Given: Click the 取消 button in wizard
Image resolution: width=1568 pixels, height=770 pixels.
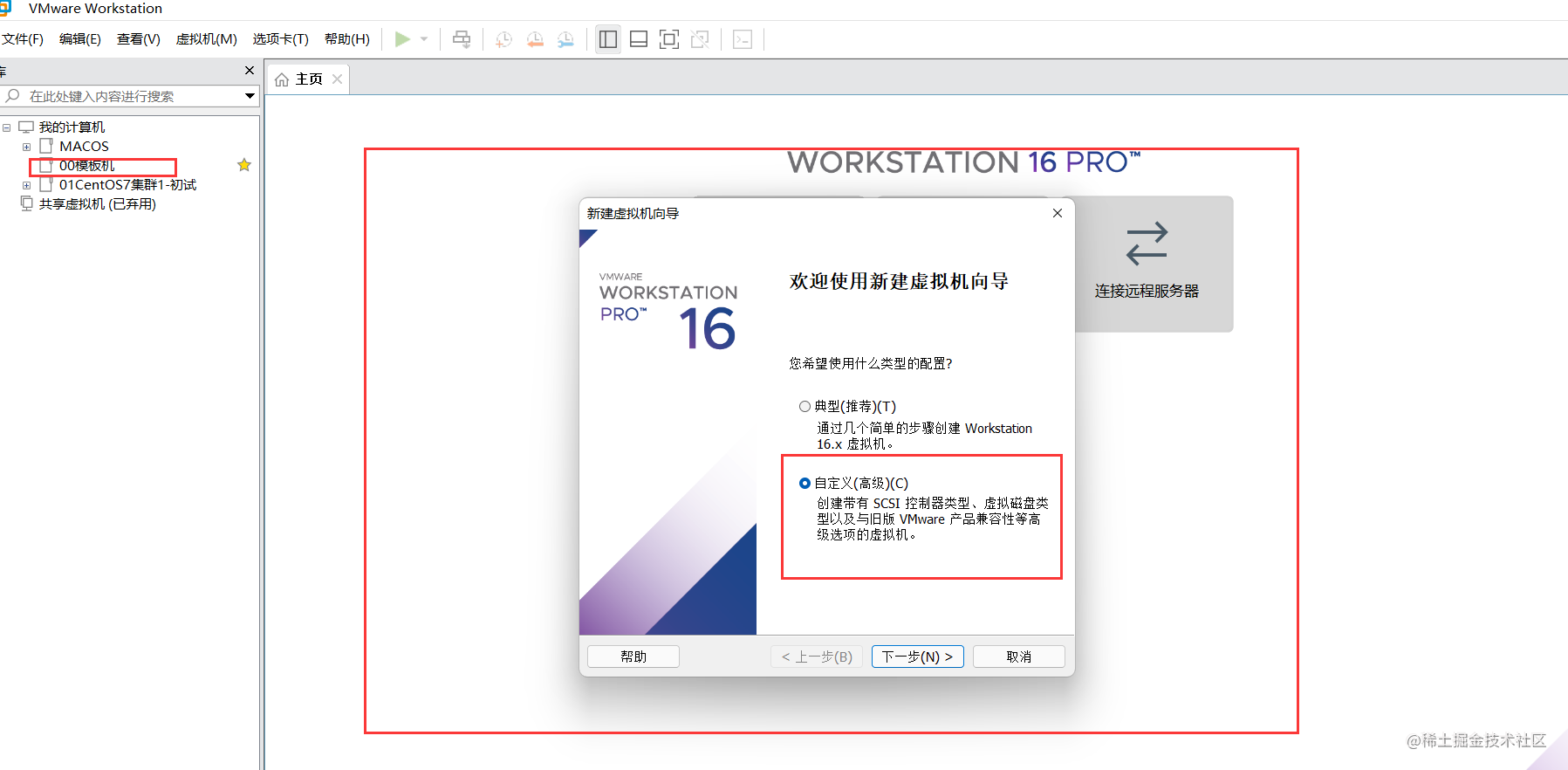Looking at the screenshot, I should tap(1019, 657).
